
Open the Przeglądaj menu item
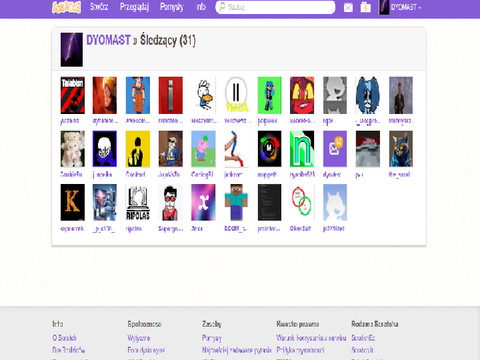(x=134, y=7)
